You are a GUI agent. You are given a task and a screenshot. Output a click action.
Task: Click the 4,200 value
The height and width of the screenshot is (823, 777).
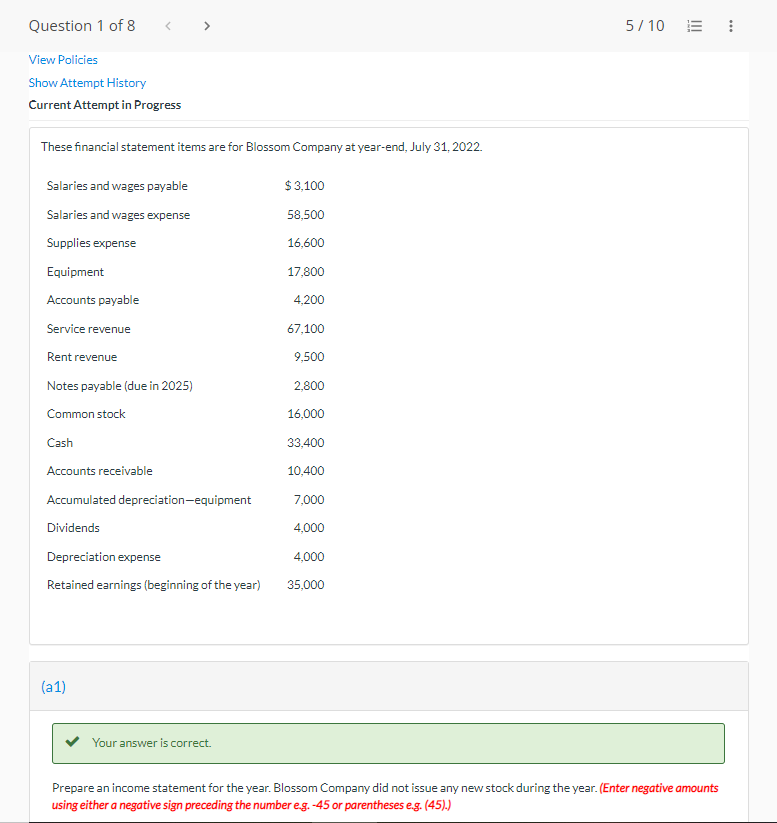click(309, 300)
